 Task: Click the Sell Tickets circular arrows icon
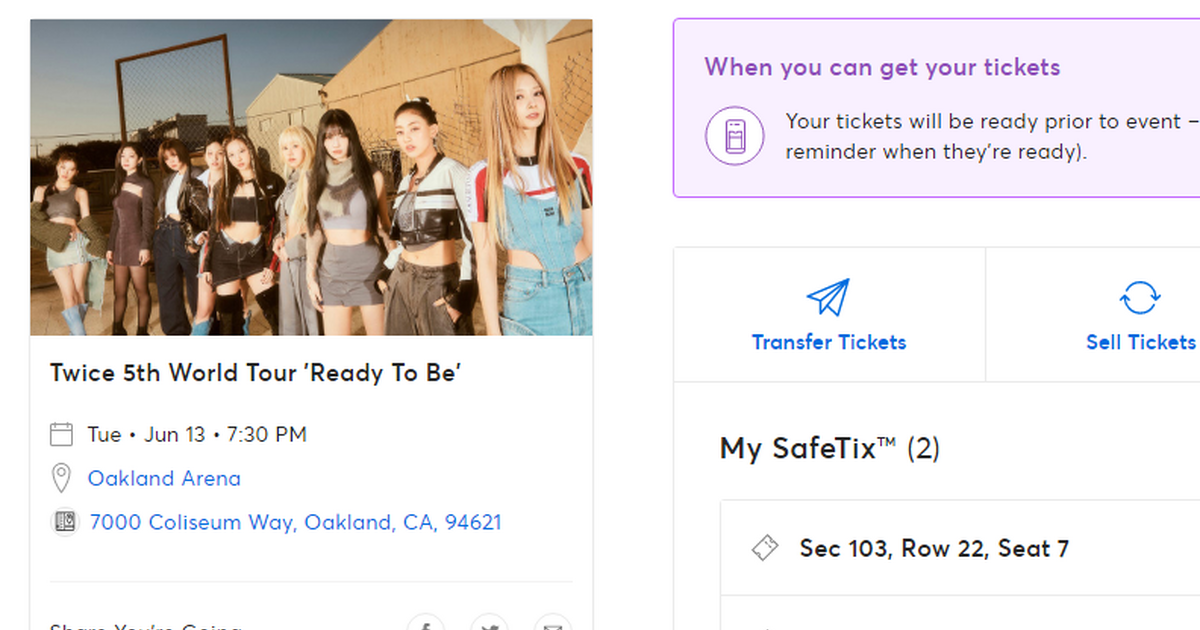pos(1138,296)
